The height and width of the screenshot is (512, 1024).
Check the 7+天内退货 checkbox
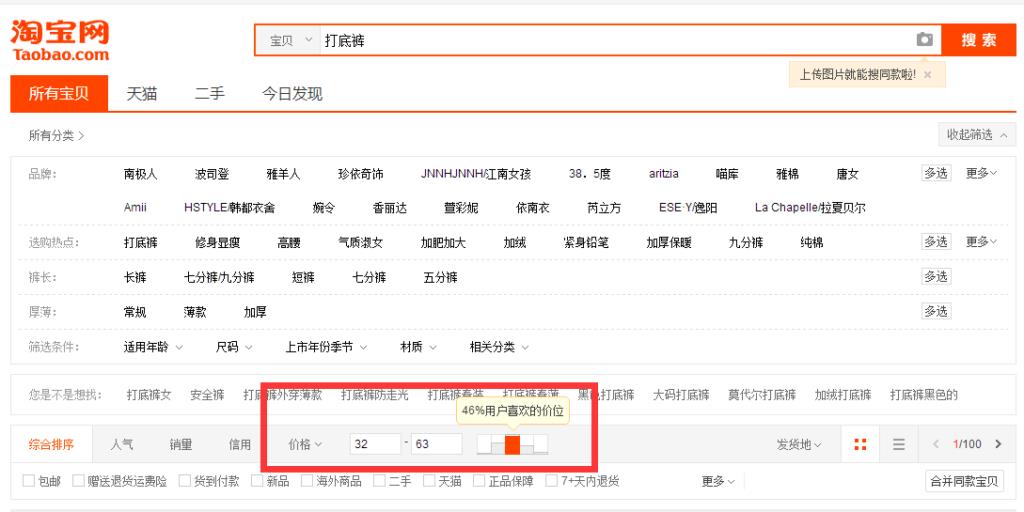click(552, 481)
